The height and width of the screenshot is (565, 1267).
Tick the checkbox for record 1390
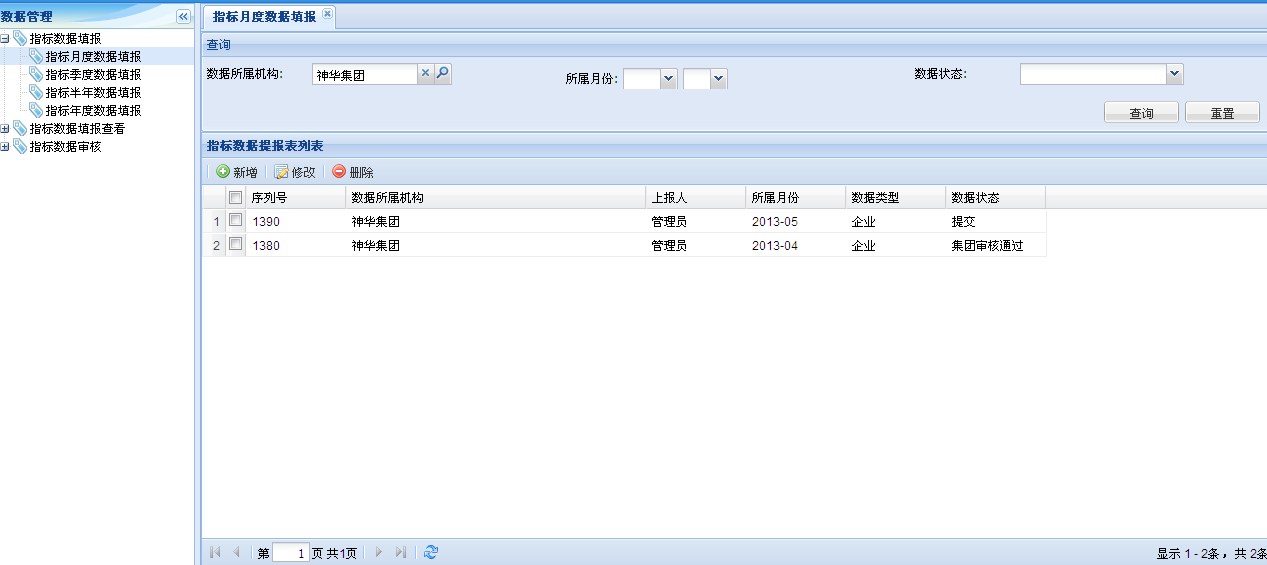[236, 221]
